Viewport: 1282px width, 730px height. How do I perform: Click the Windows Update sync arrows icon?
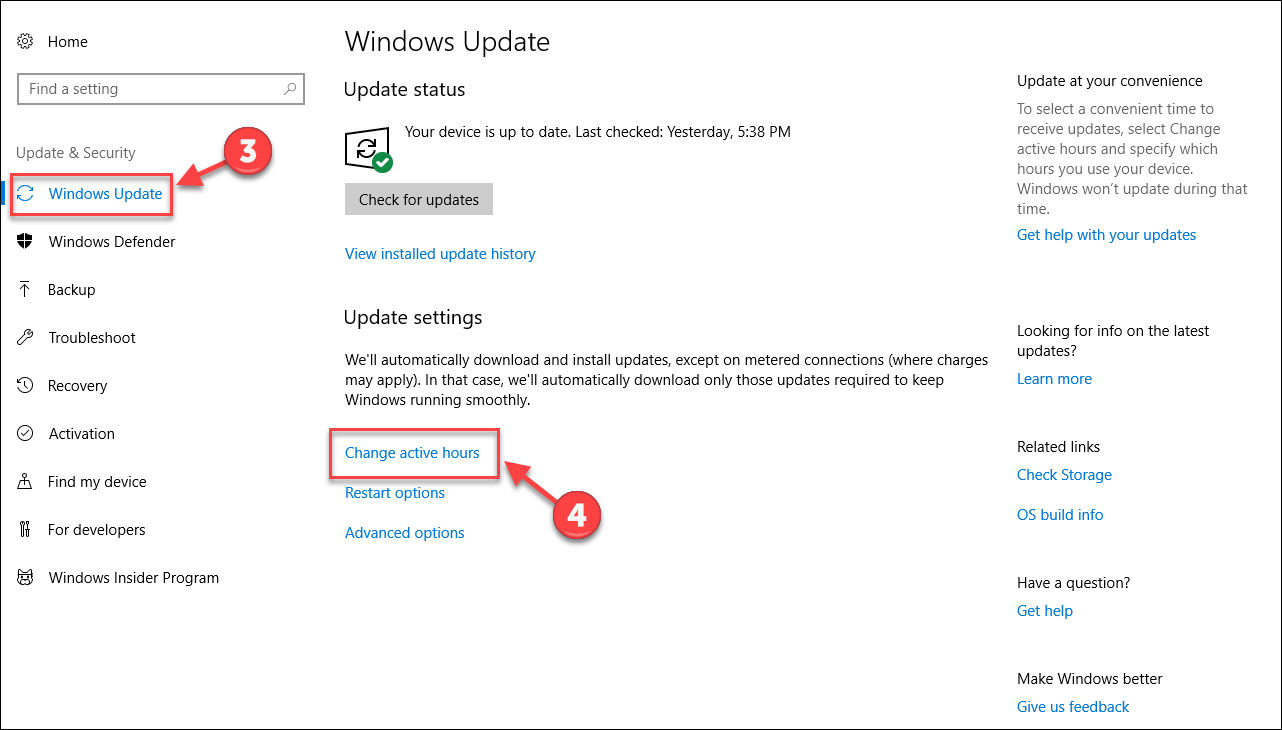point(26,194)
